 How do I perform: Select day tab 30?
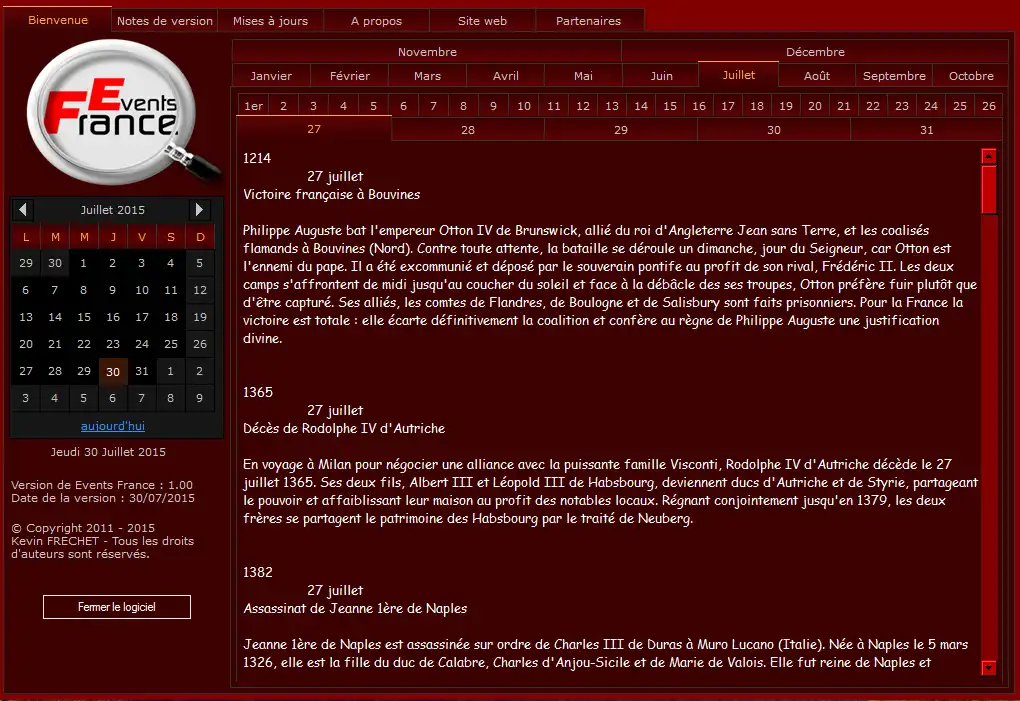click(x=773, y=129)
